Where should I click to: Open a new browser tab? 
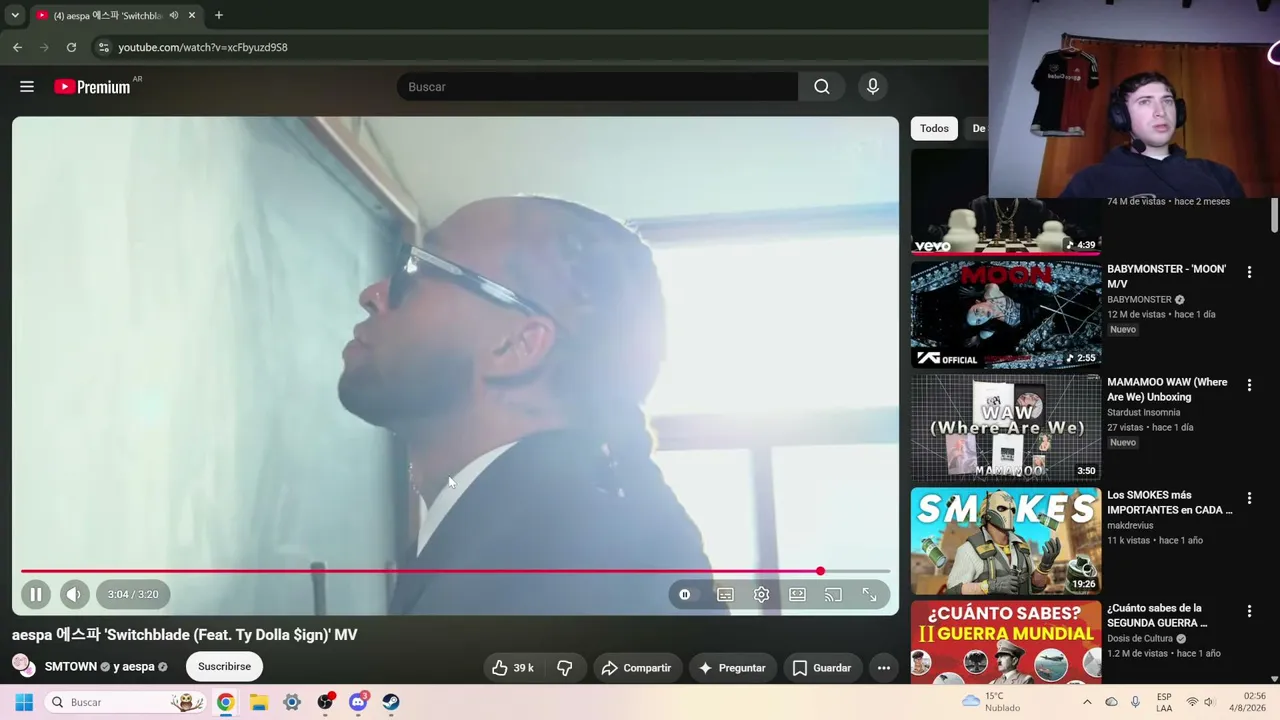[219, 15]
